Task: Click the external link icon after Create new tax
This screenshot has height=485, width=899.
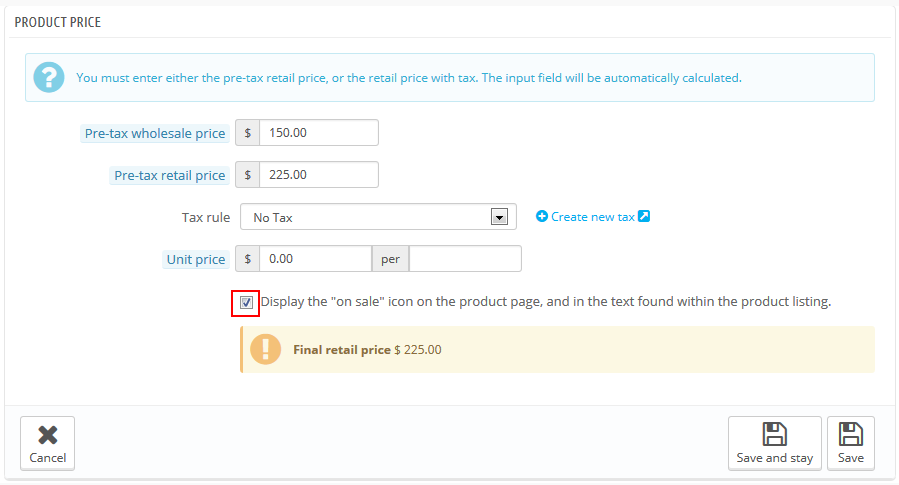Action: (x=644, y=216)
